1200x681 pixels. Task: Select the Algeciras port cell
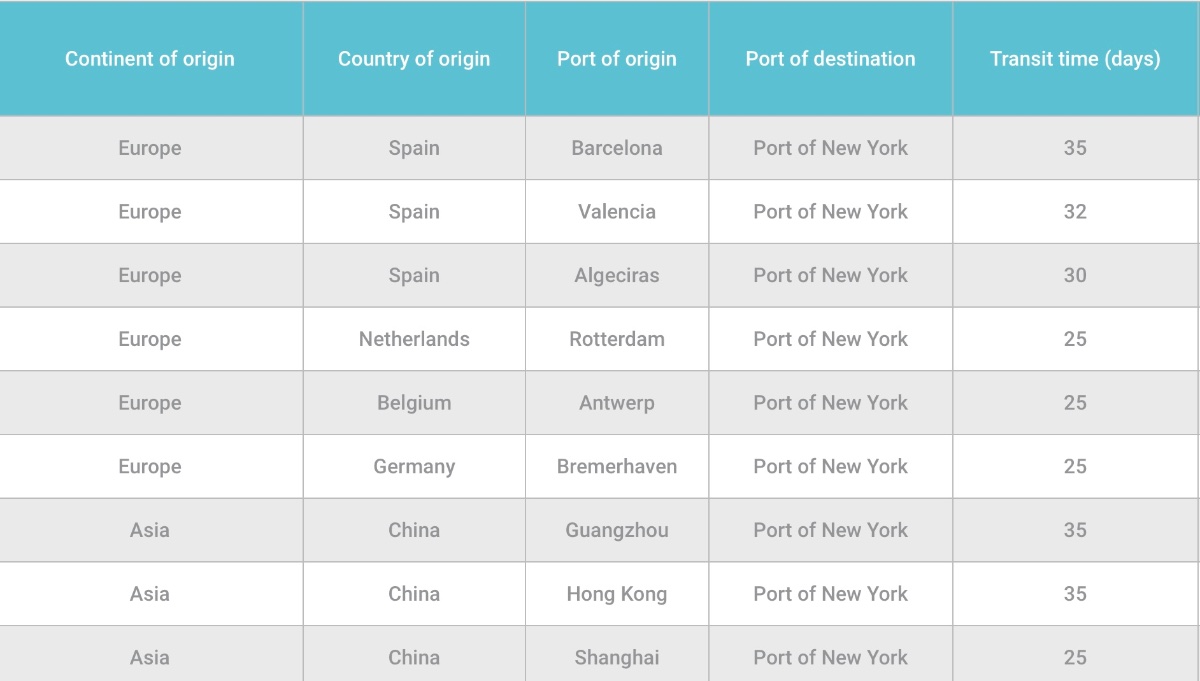coord(617,276)
